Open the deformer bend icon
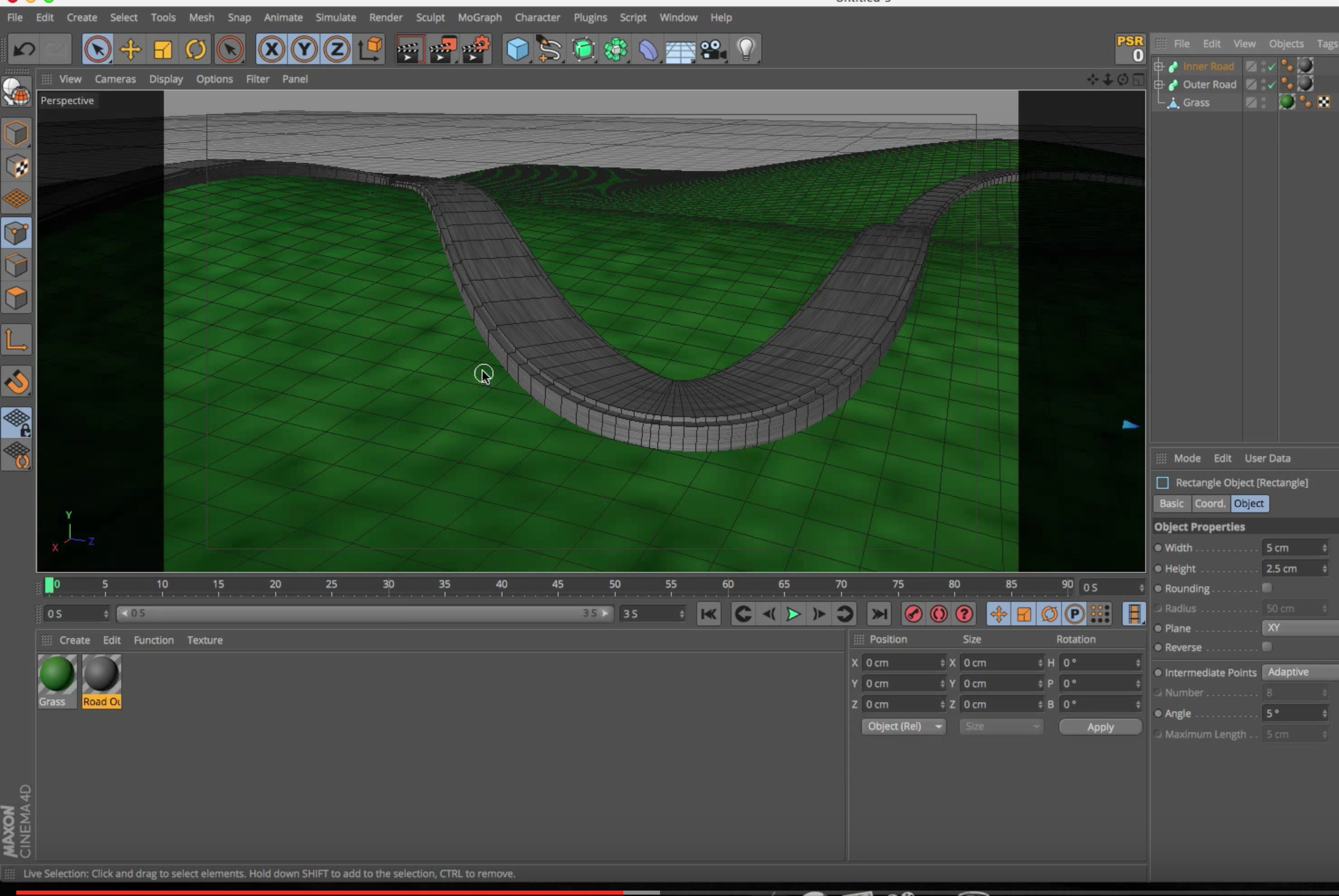The height and width of the screenshot is (896, 1339). pyautogui.click(x=648, y=49)
